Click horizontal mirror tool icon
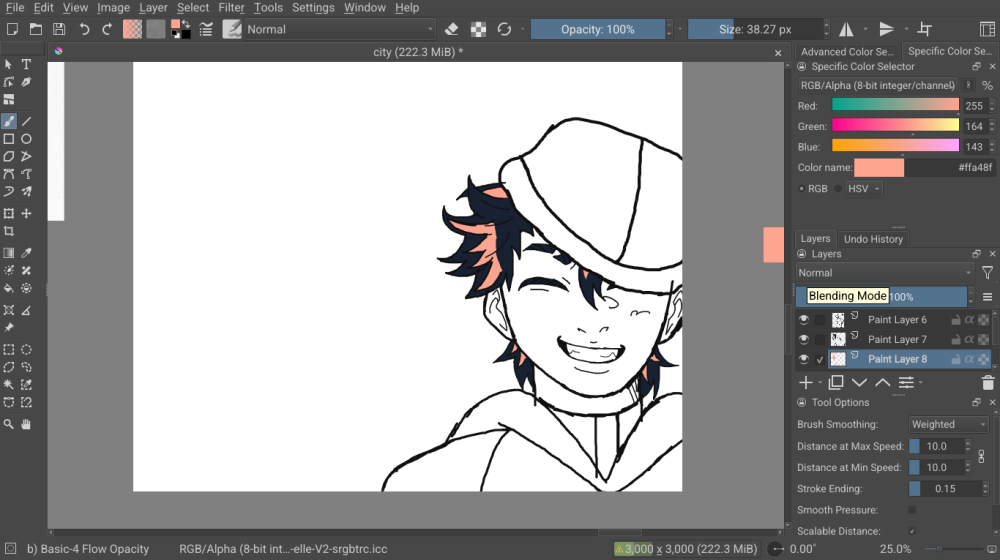This screenshot has height=560, width=1000. click(x=846, y=29)
